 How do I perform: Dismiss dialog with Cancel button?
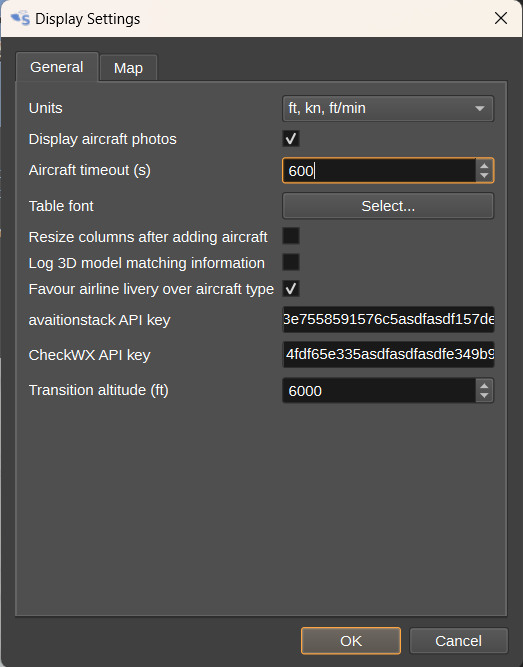458,641
